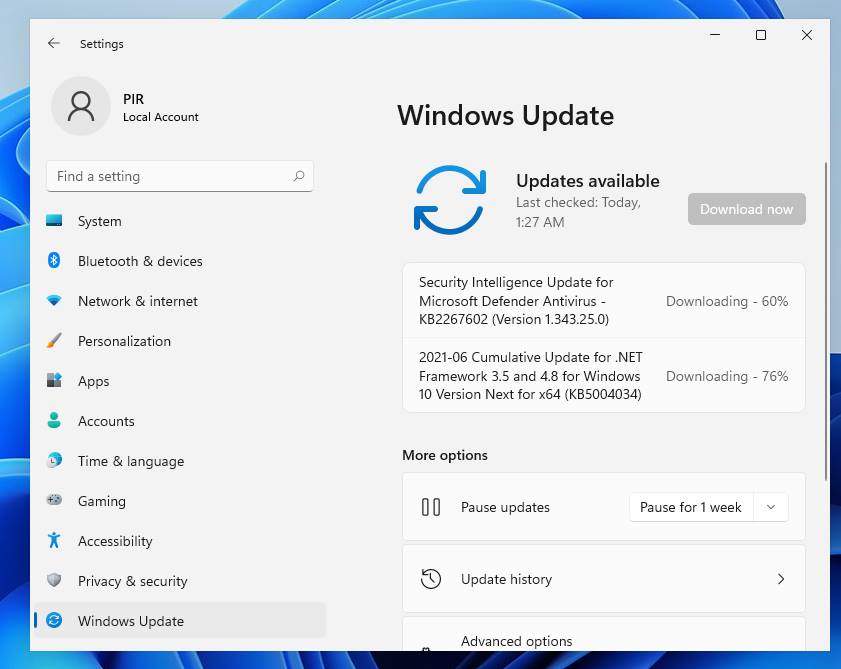
Task: Click the Last checked time text
Action: [578, 212]
